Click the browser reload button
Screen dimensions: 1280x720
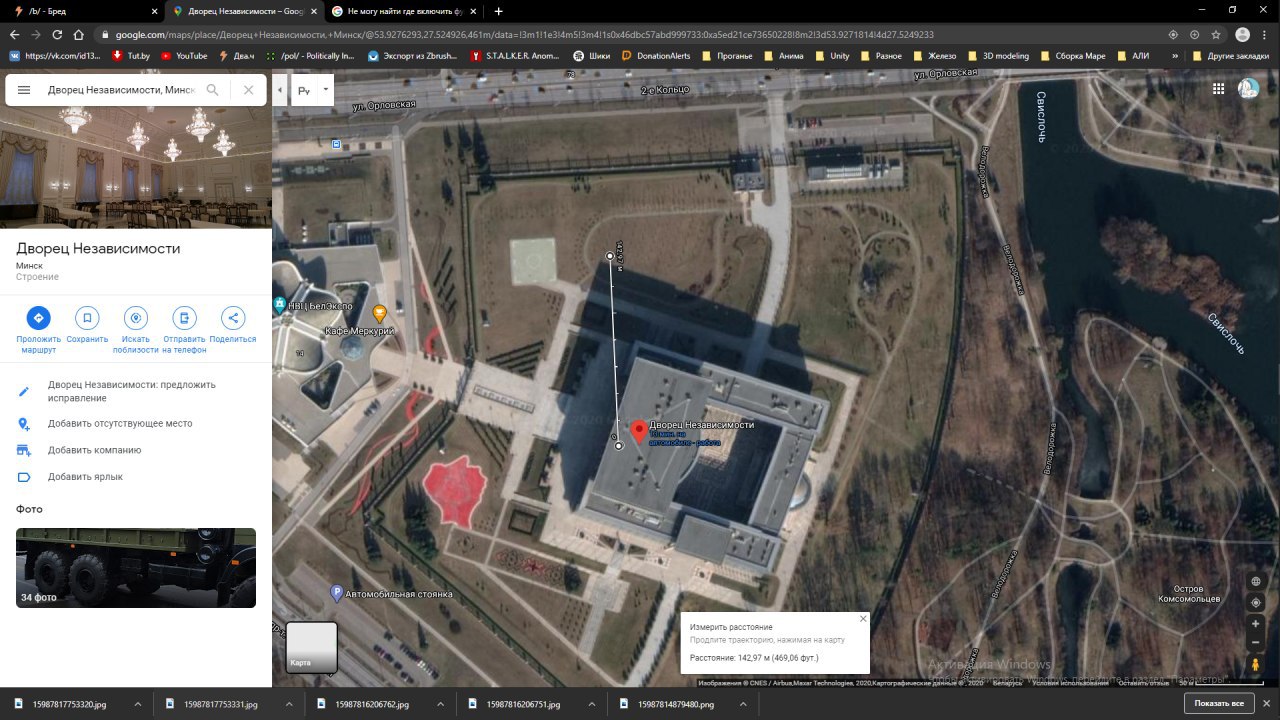click(x=57, y=34)
